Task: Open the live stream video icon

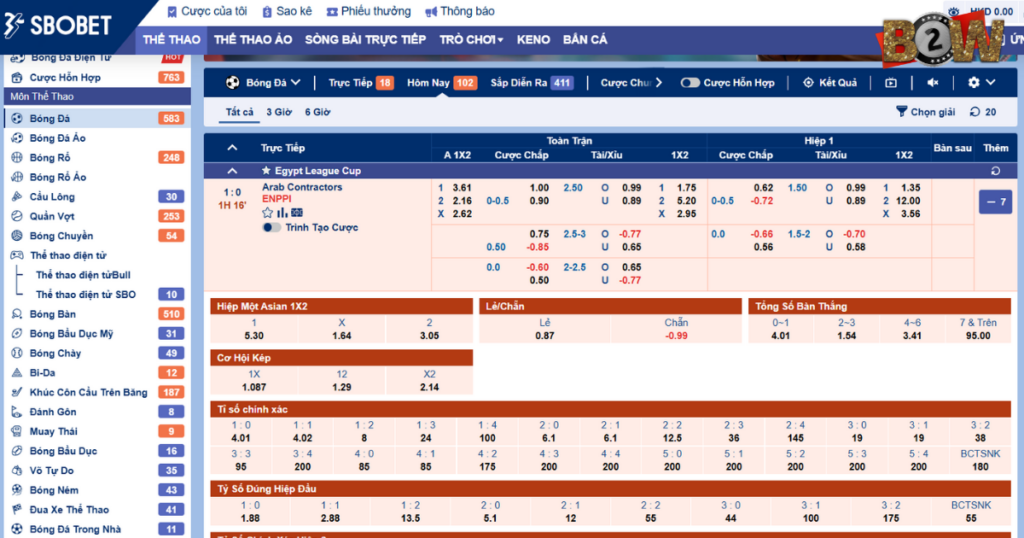Action: [890, 83]
